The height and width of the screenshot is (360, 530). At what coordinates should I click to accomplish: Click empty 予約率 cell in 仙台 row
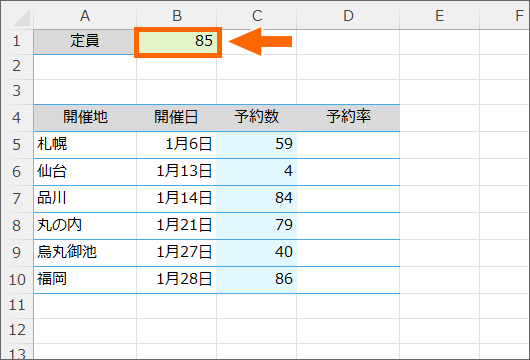pos(348,172)
